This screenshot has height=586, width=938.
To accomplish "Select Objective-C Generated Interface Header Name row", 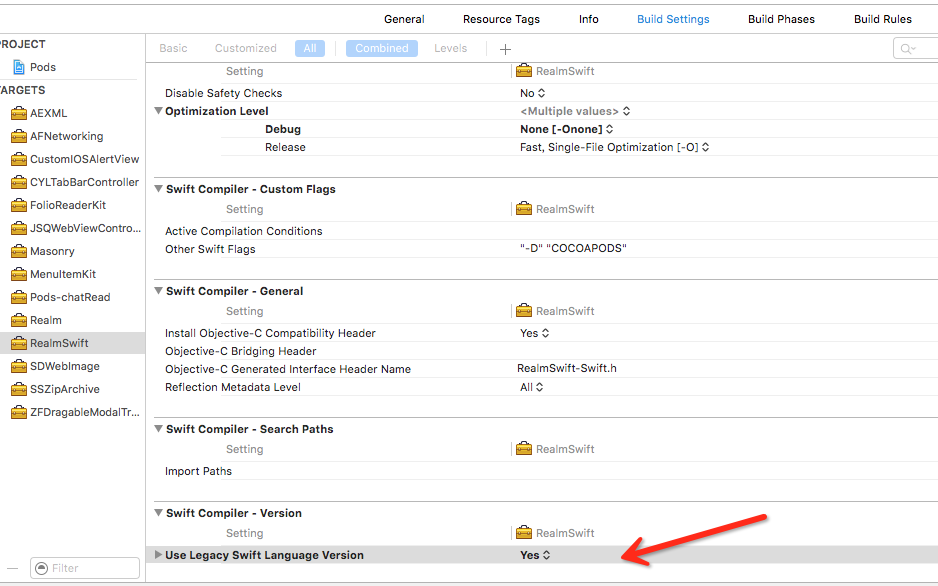I will point(546,369).
